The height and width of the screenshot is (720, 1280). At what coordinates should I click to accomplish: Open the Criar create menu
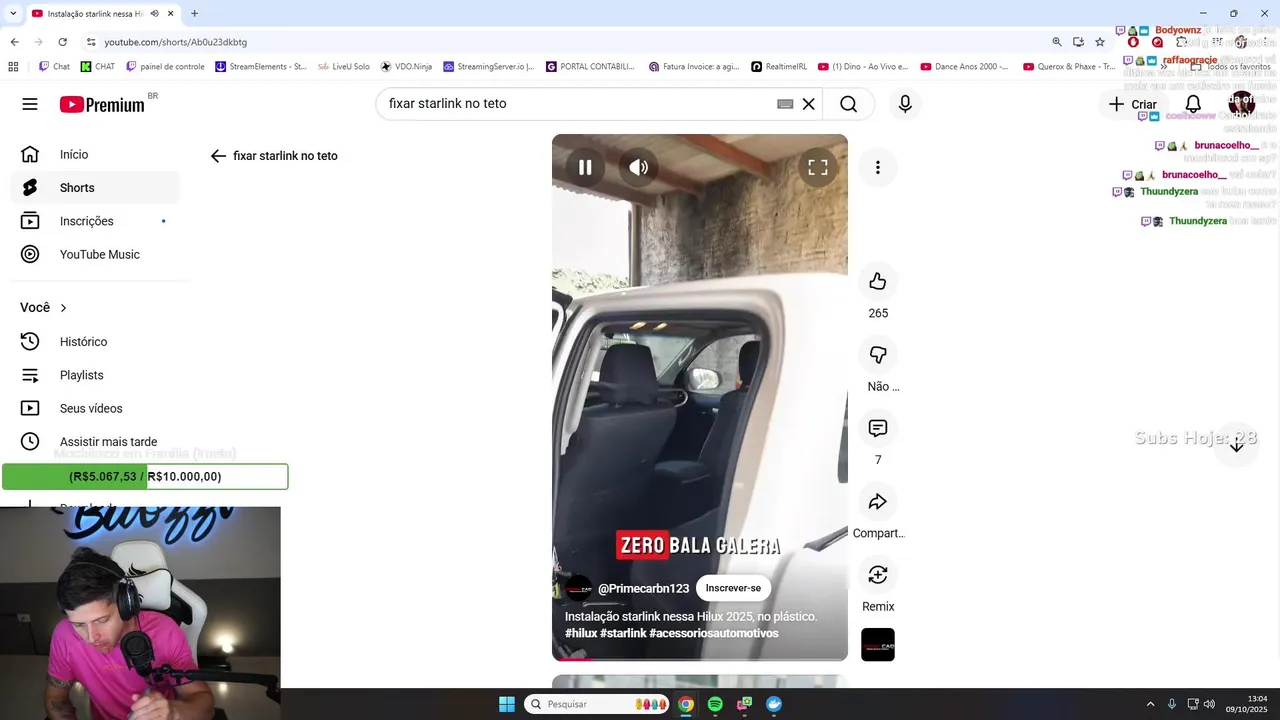pos(1132,104)
